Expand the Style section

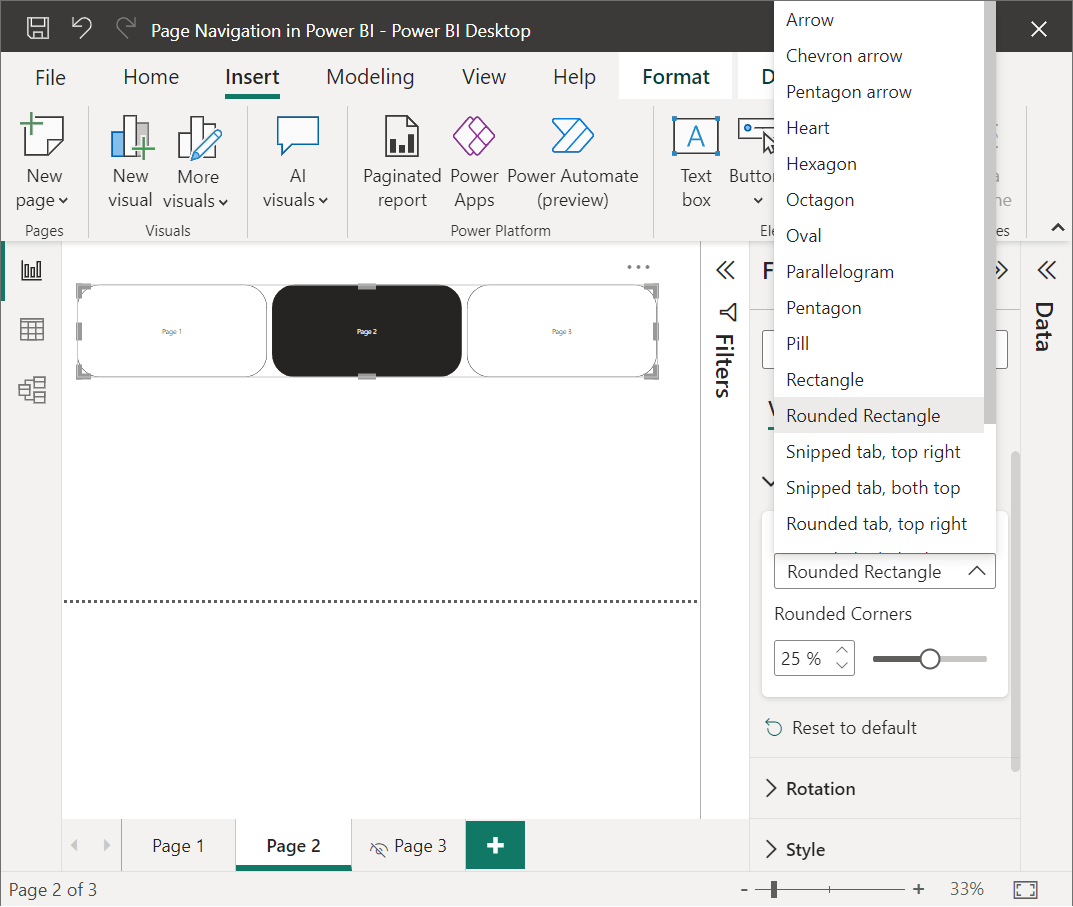[808, 849]
